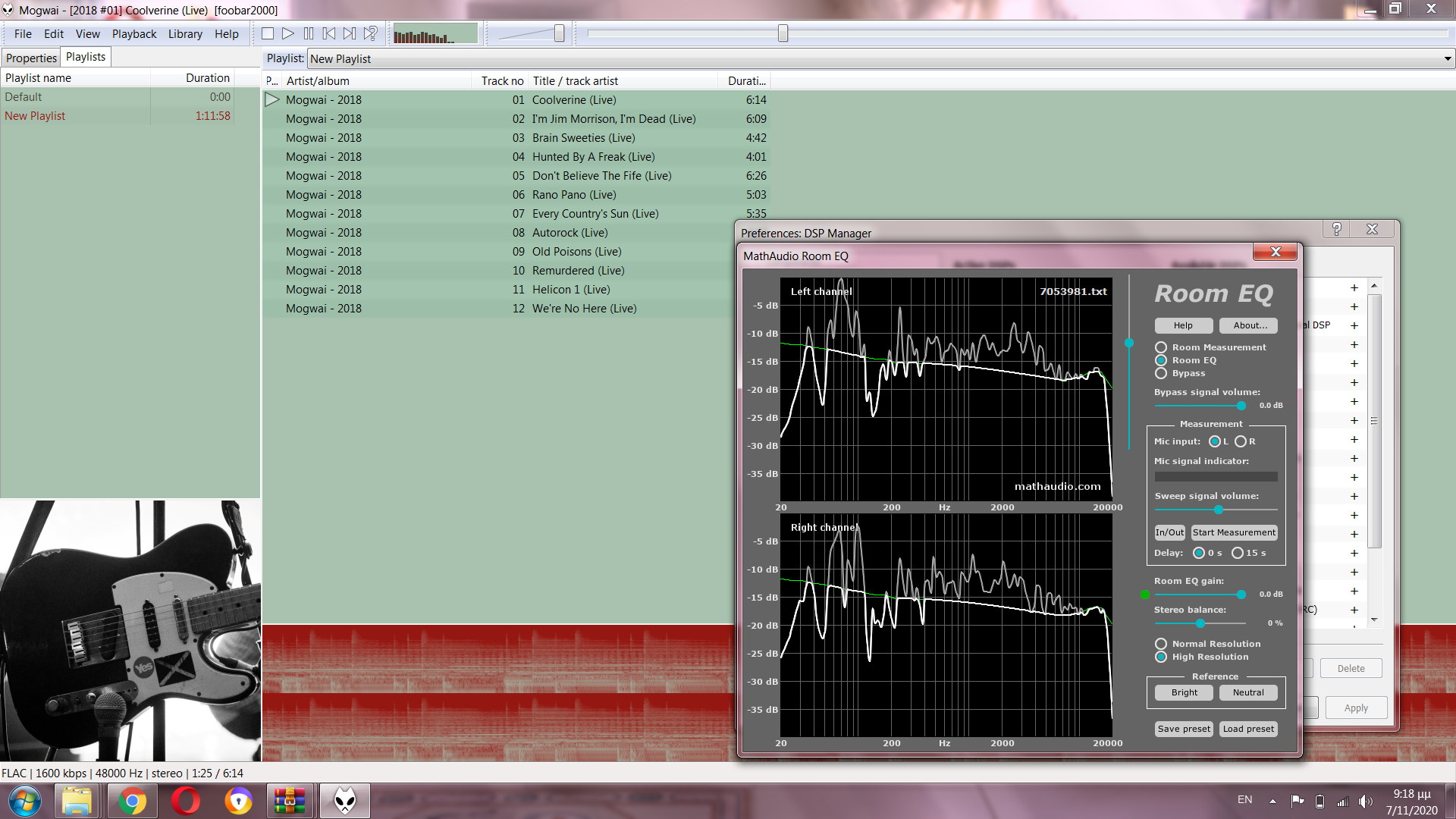This screenshot has width=1456, height=819.
Task: Click the Save preset button
Action: [x=1184, y=729]
